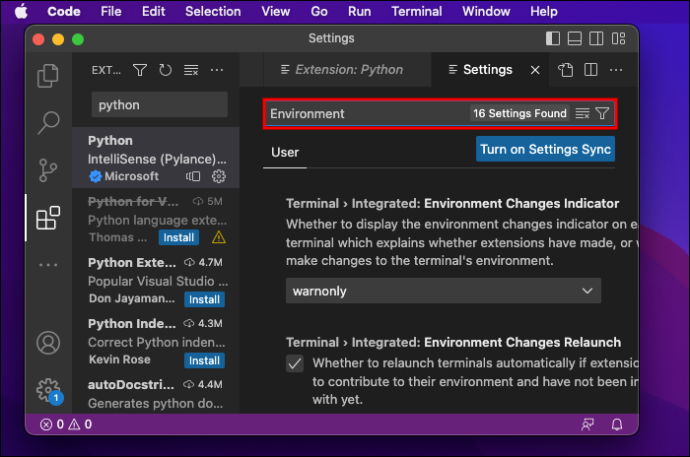Open notifications bell in the status bar
Image resolution: width=690 pixels, height=457 pixels.
click(x=617, y=424)
